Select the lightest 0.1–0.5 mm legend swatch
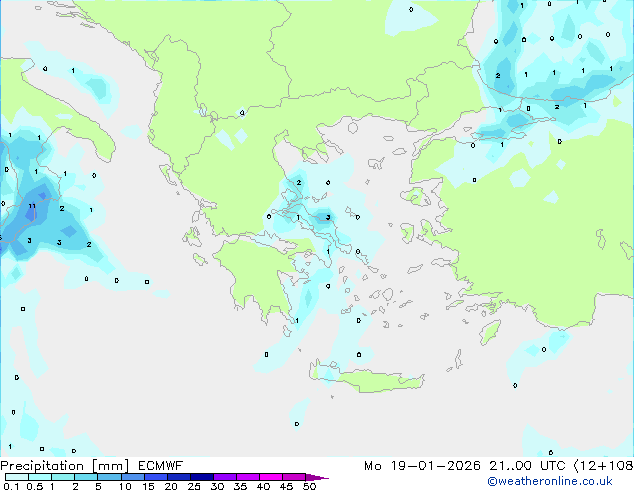The height and width of the screenshot is (490, 634). point(17,477)
